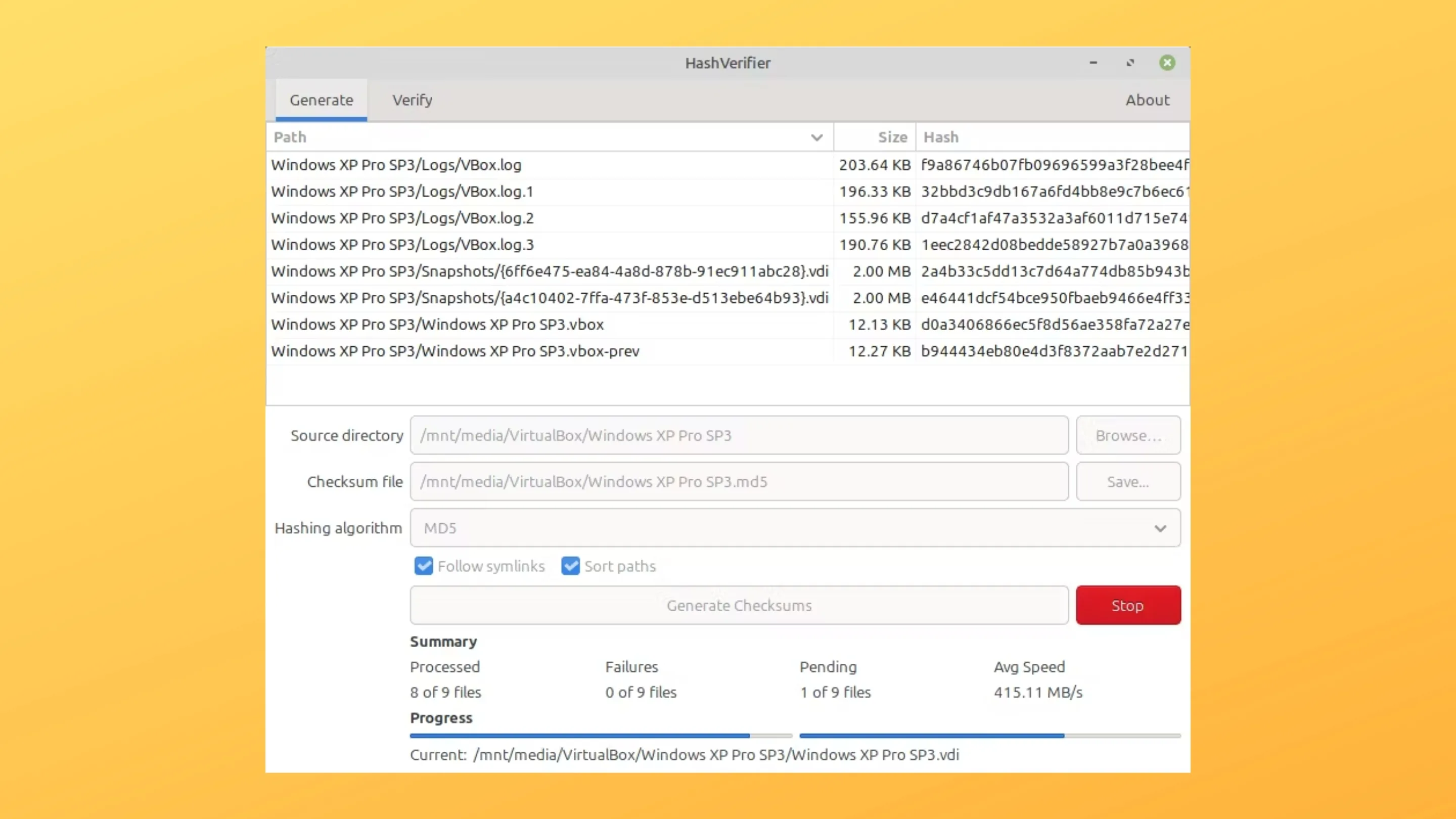Click the overall files progress bar
The width and height of the screenshot is (1456, 819).
[601, 736]
